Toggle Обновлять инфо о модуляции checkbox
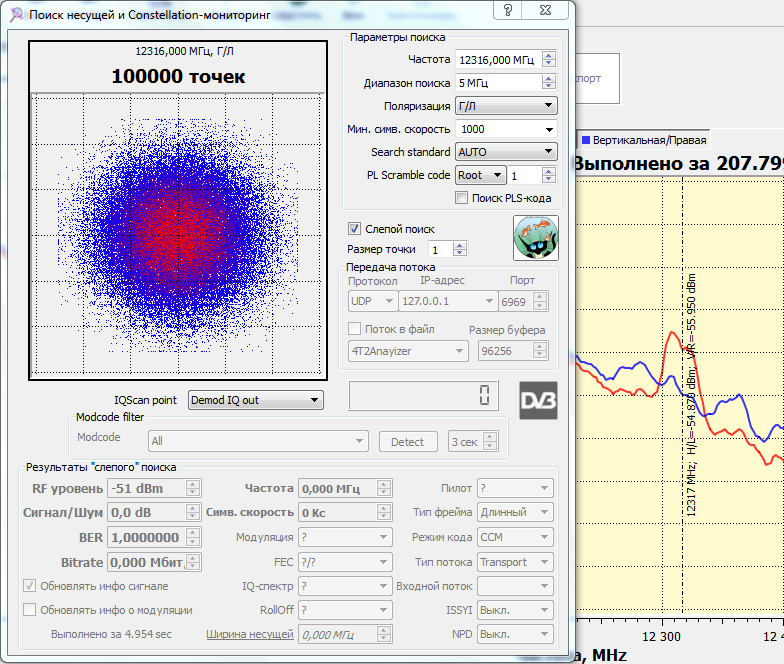 (x=30, y=610)
